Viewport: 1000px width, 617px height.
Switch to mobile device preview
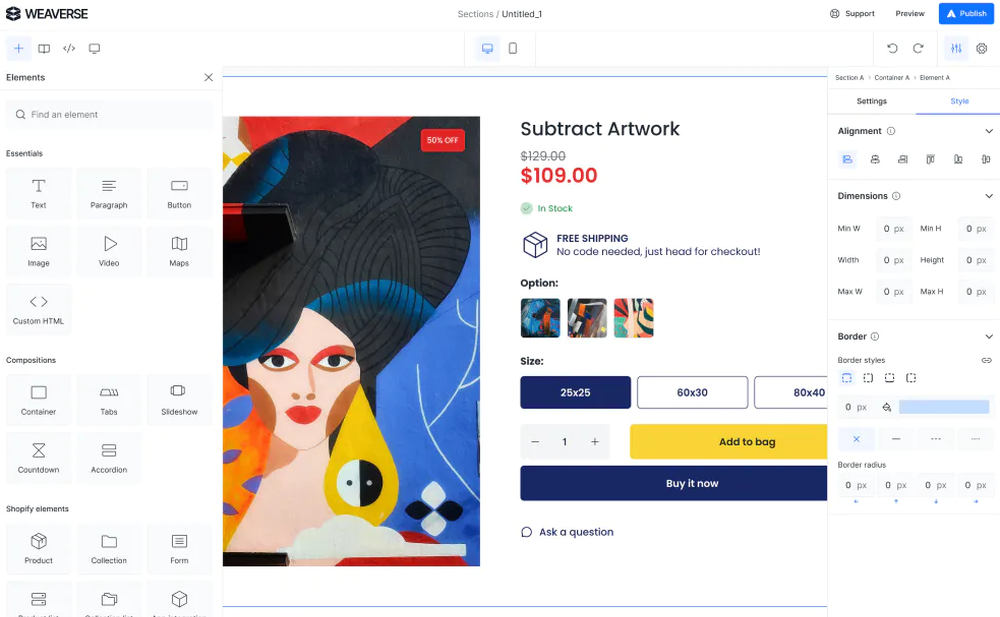click(x=513, y=48)
